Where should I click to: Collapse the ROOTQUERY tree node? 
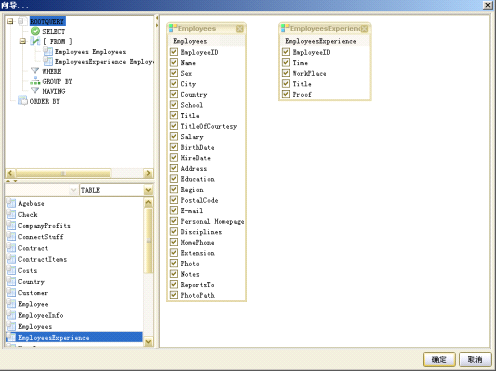tap(10, 21)
